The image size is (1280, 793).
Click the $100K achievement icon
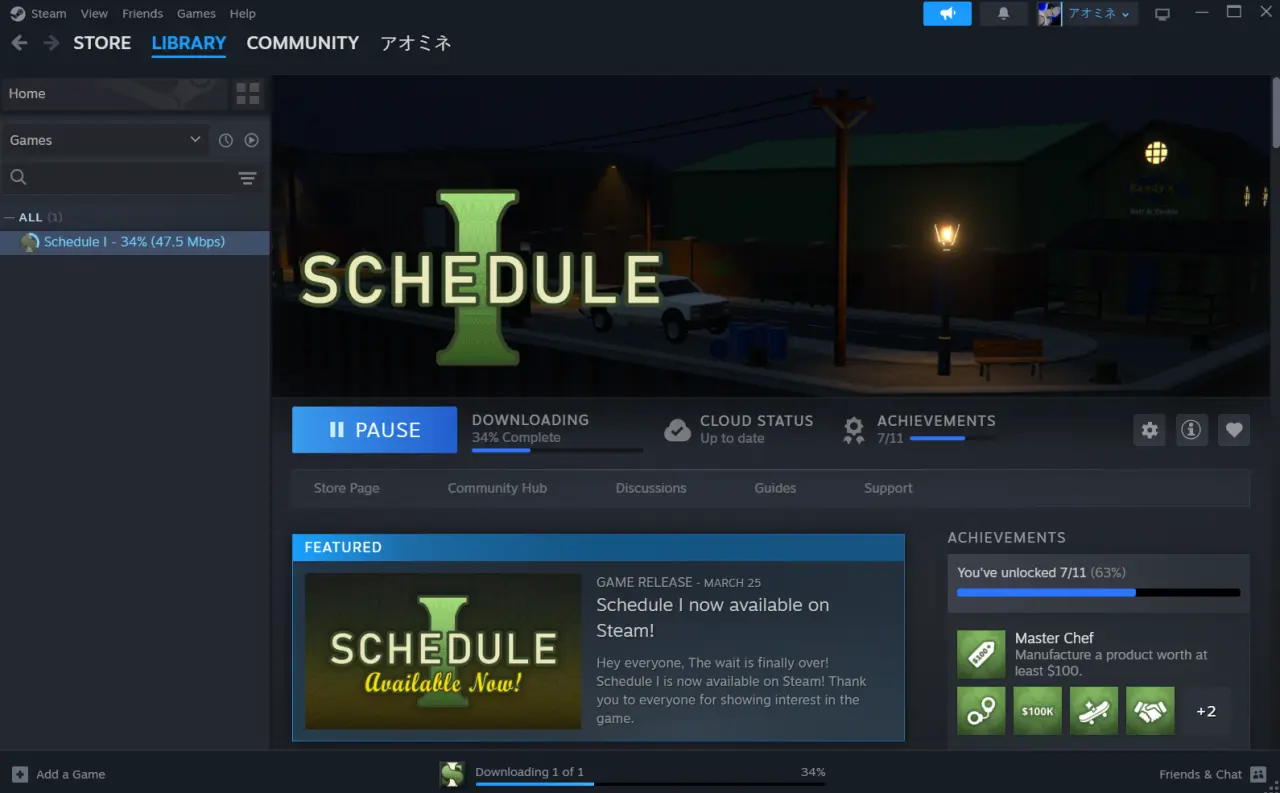click(x=1037, y=711)
